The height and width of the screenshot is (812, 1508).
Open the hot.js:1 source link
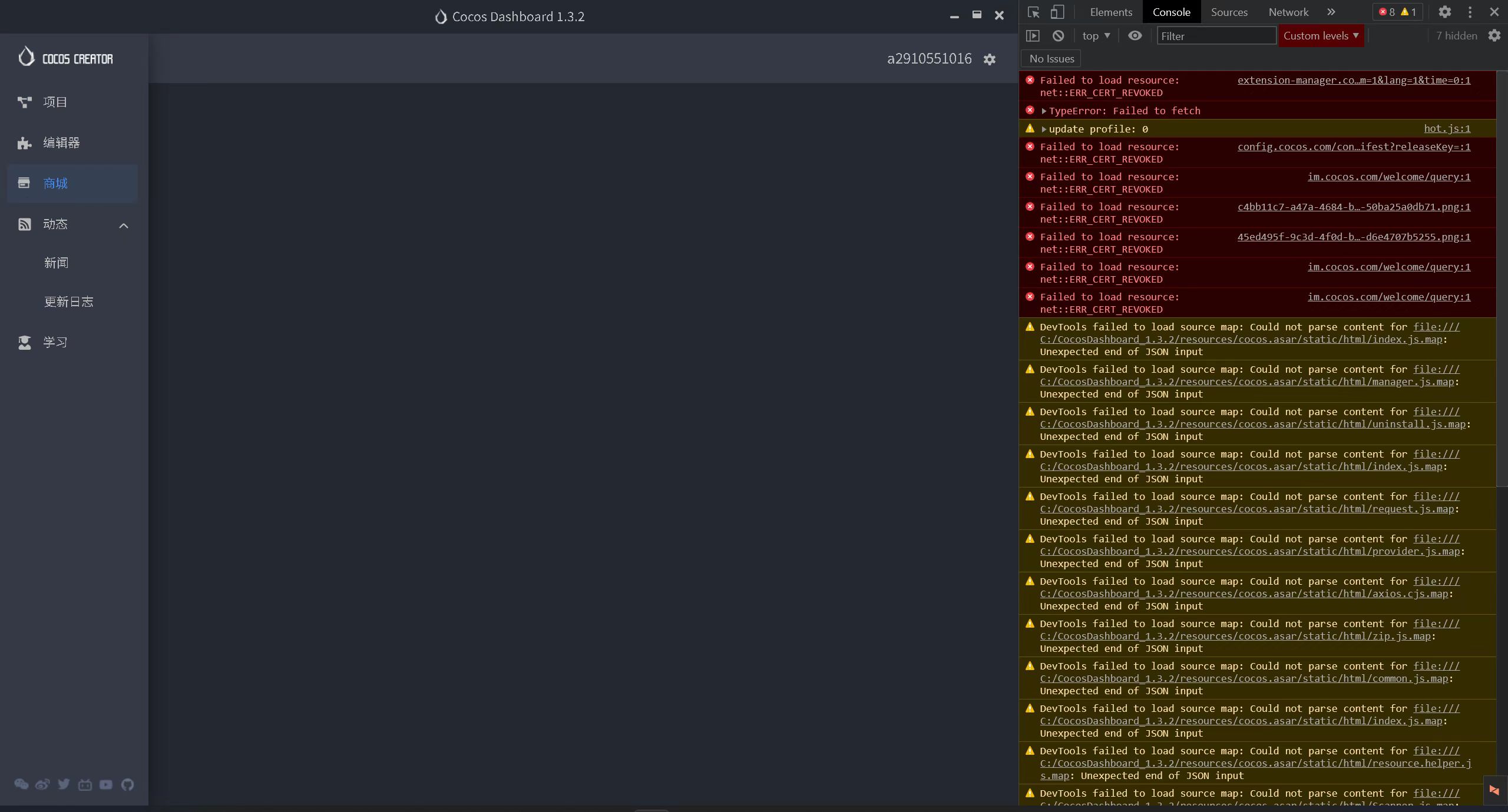tap(1447, 128)
